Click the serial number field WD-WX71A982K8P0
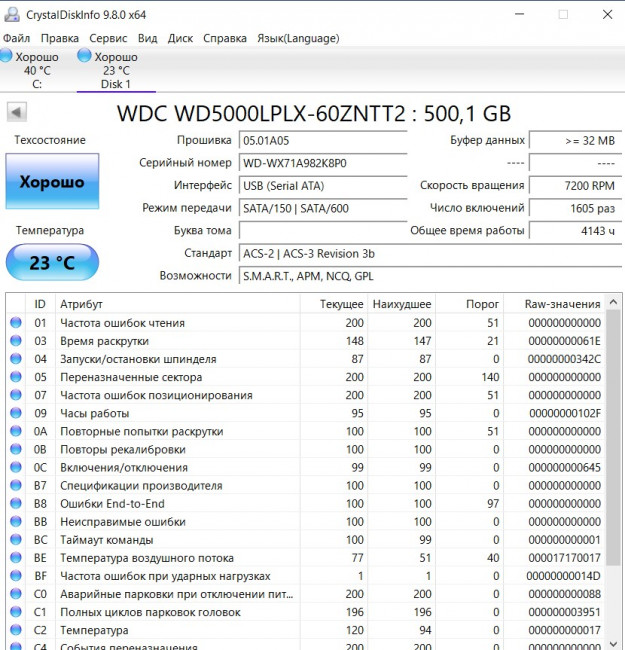Viewport: 625px width, 650px height. point(323,163)
